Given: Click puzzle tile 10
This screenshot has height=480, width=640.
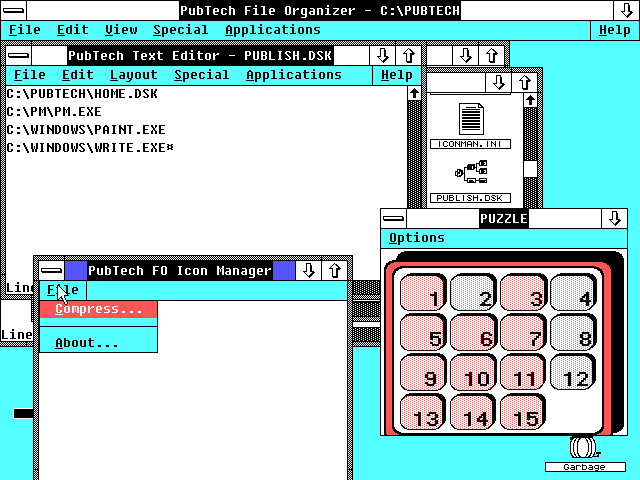Looking at the screenshot, I should click(x=473, y=372).
